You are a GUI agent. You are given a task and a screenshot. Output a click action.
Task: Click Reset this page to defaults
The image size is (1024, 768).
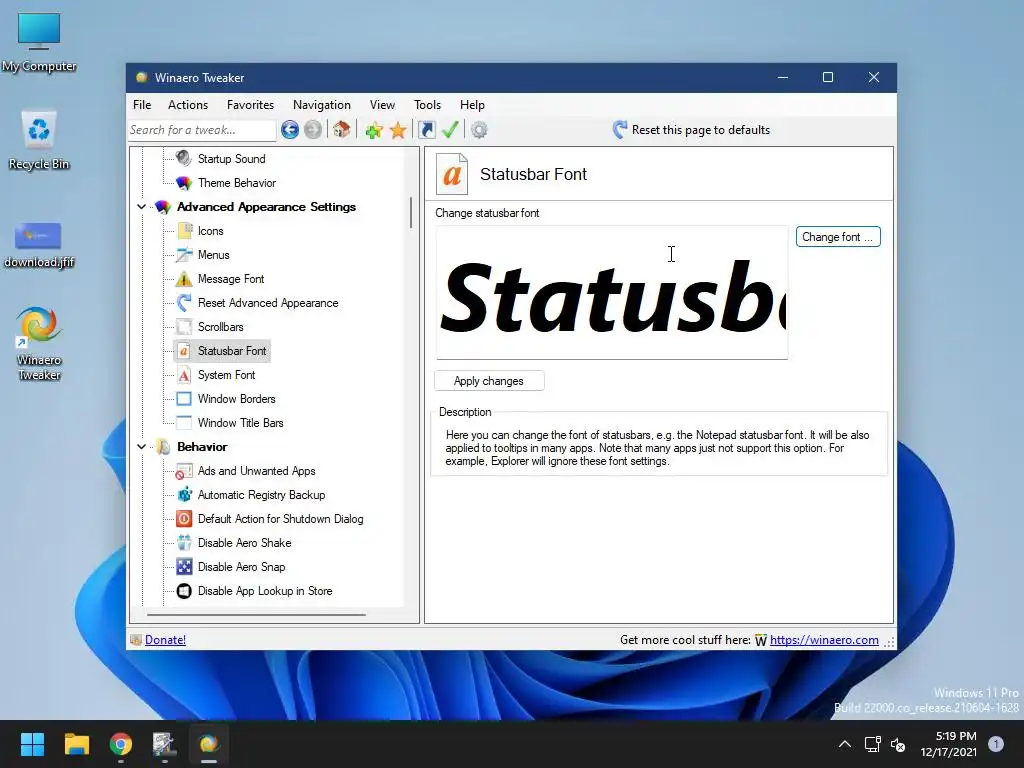692,130
